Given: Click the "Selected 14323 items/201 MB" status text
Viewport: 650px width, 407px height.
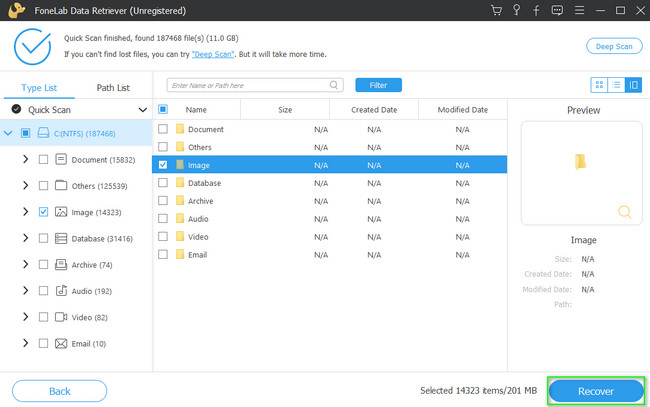Looking at the screenshot, I should [478, 391].
